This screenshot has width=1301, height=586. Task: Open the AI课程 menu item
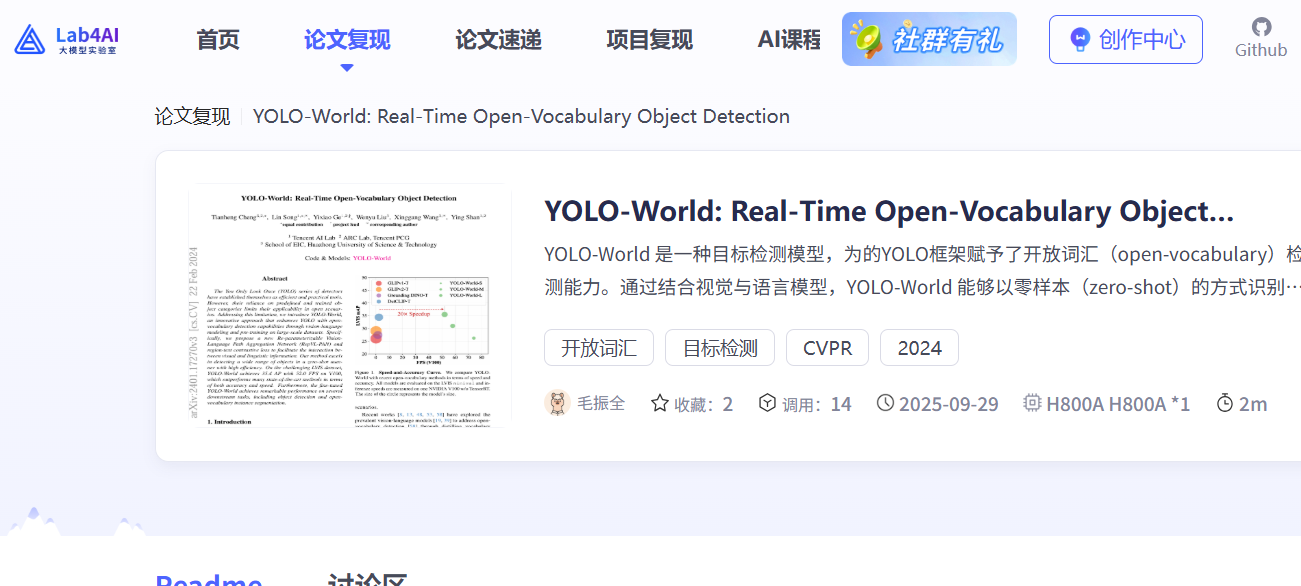tap(789, 40)
